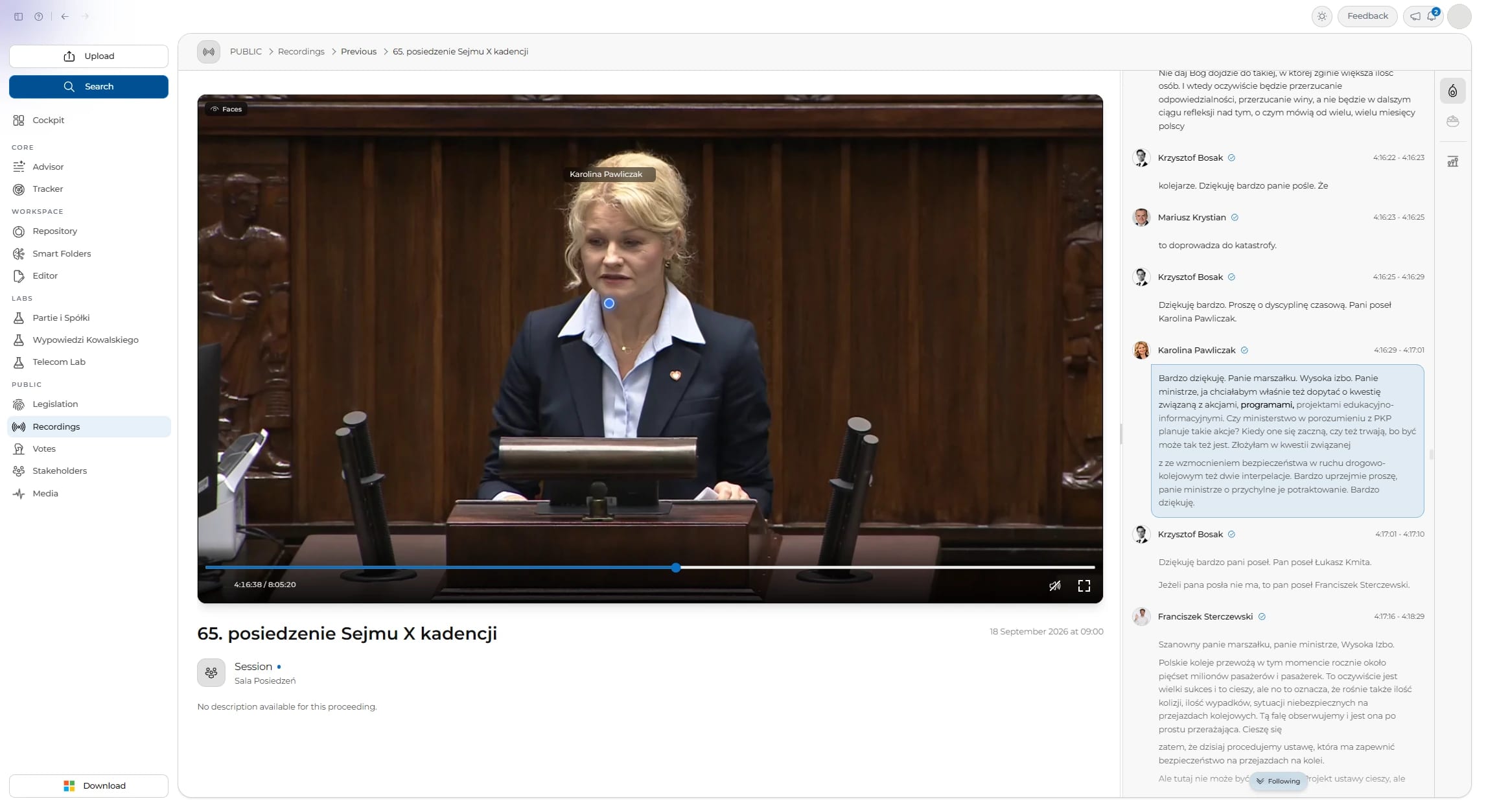This screenshot has width=1486, height=812.
Task: Open Repository in the sidebar
Action: click(89, 231)
